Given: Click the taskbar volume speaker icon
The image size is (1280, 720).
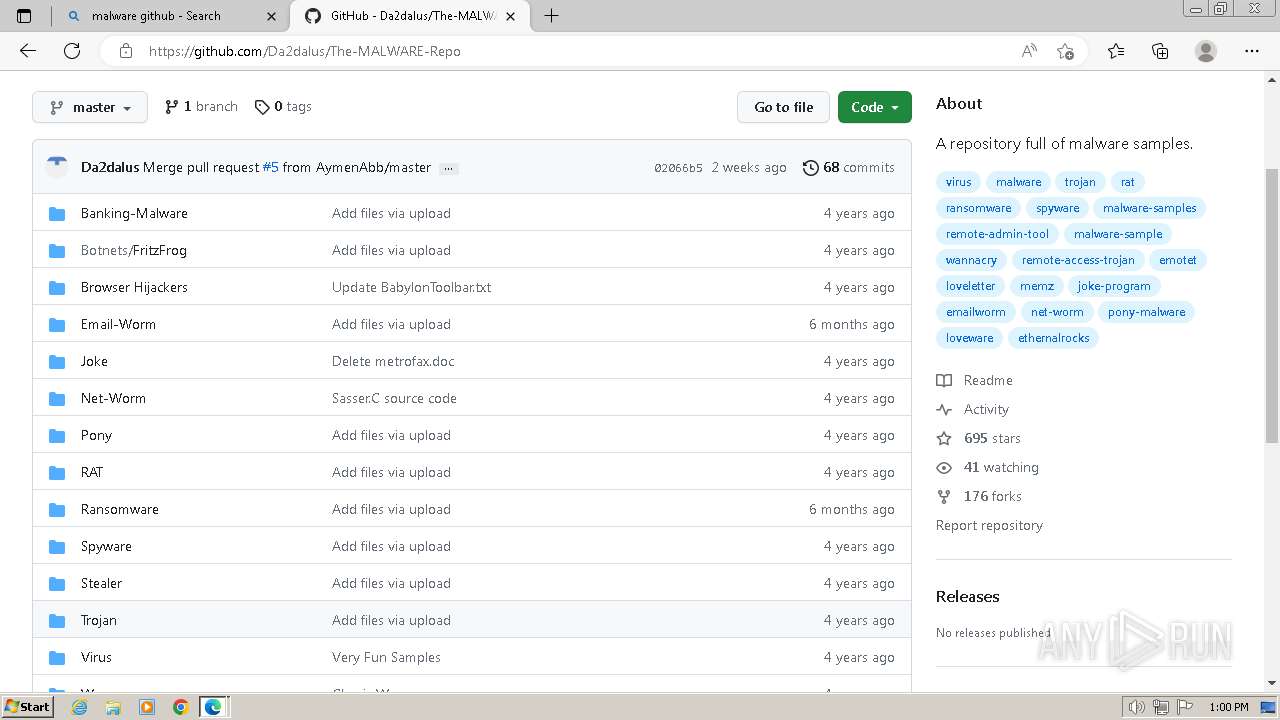Looking at the screenshot, I should [x=1136, y=707].
